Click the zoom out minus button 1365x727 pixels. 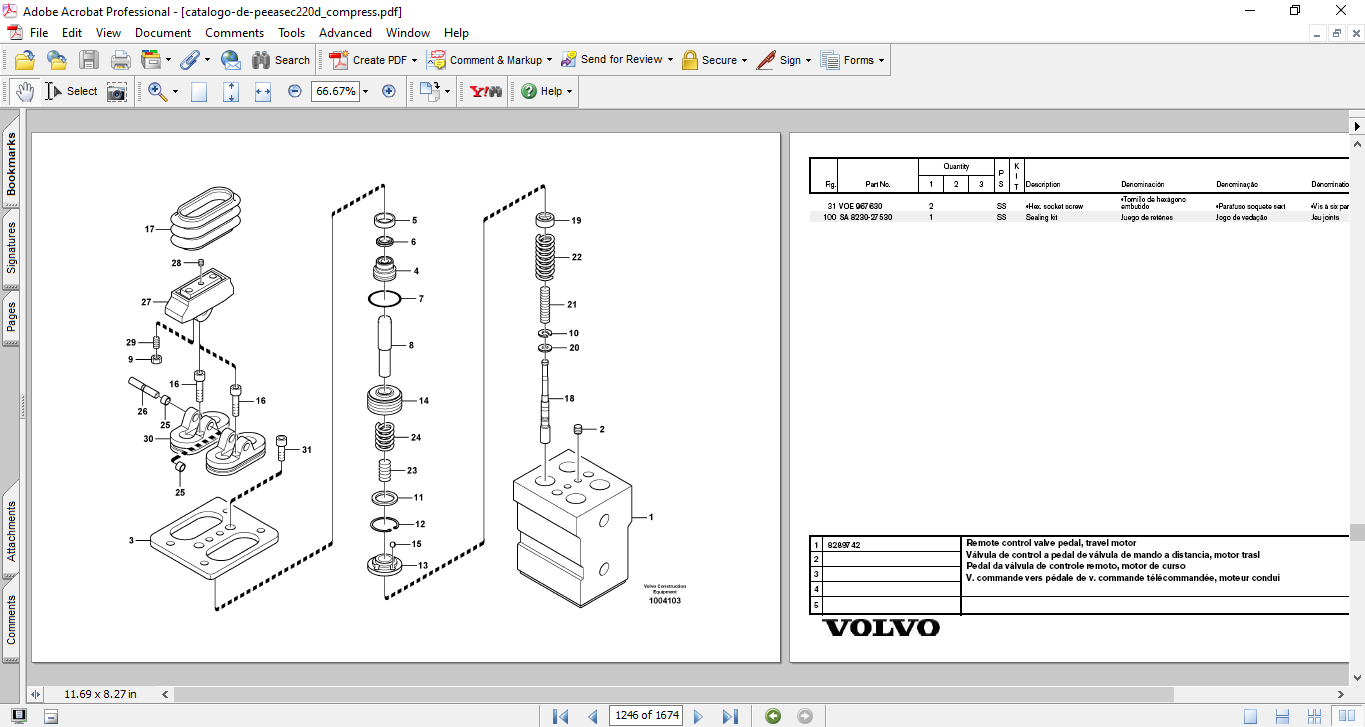[295, 91]
